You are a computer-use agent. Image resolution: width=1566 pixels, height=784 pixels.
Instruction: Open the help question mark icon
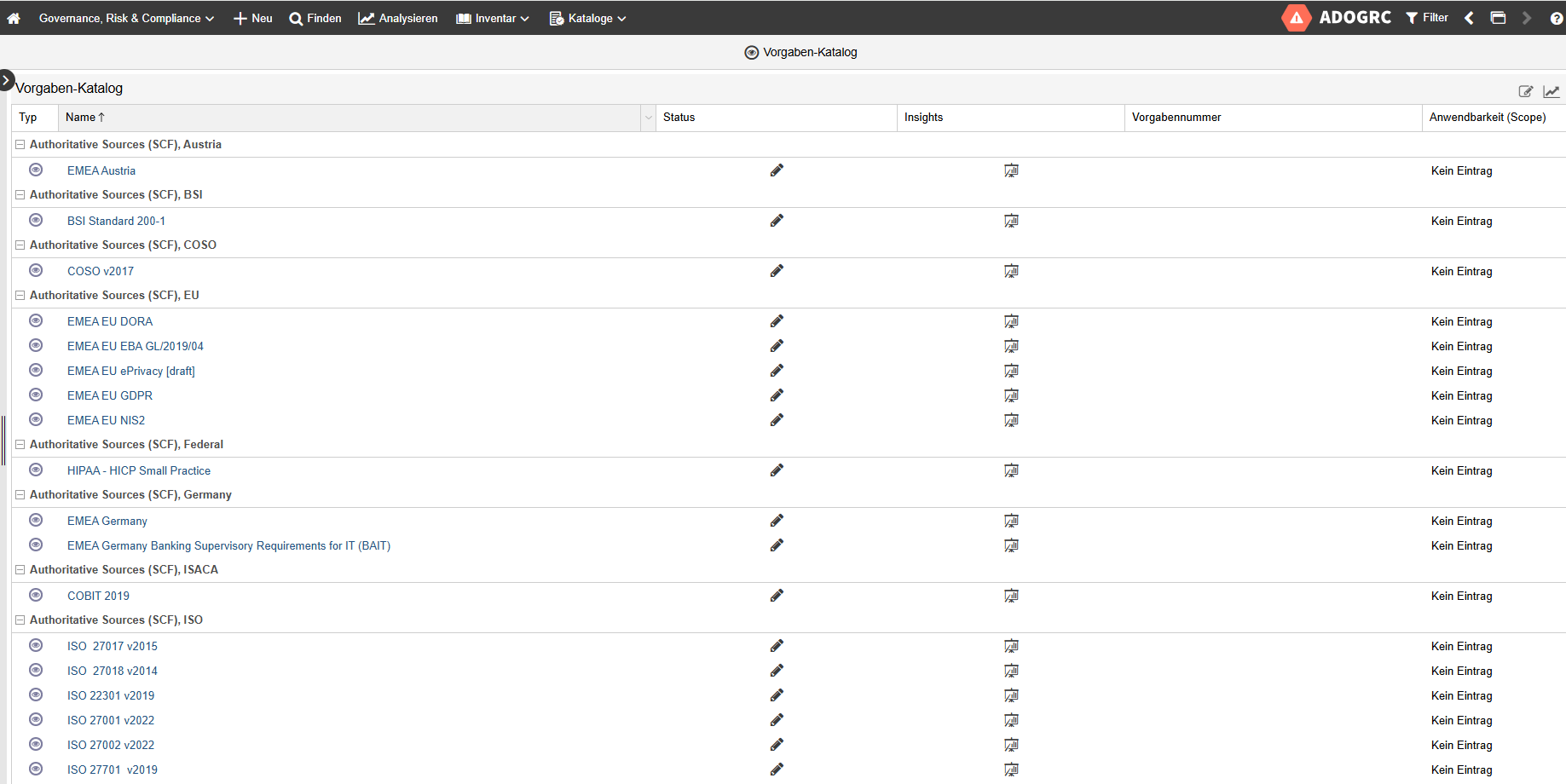[1557, 18]
